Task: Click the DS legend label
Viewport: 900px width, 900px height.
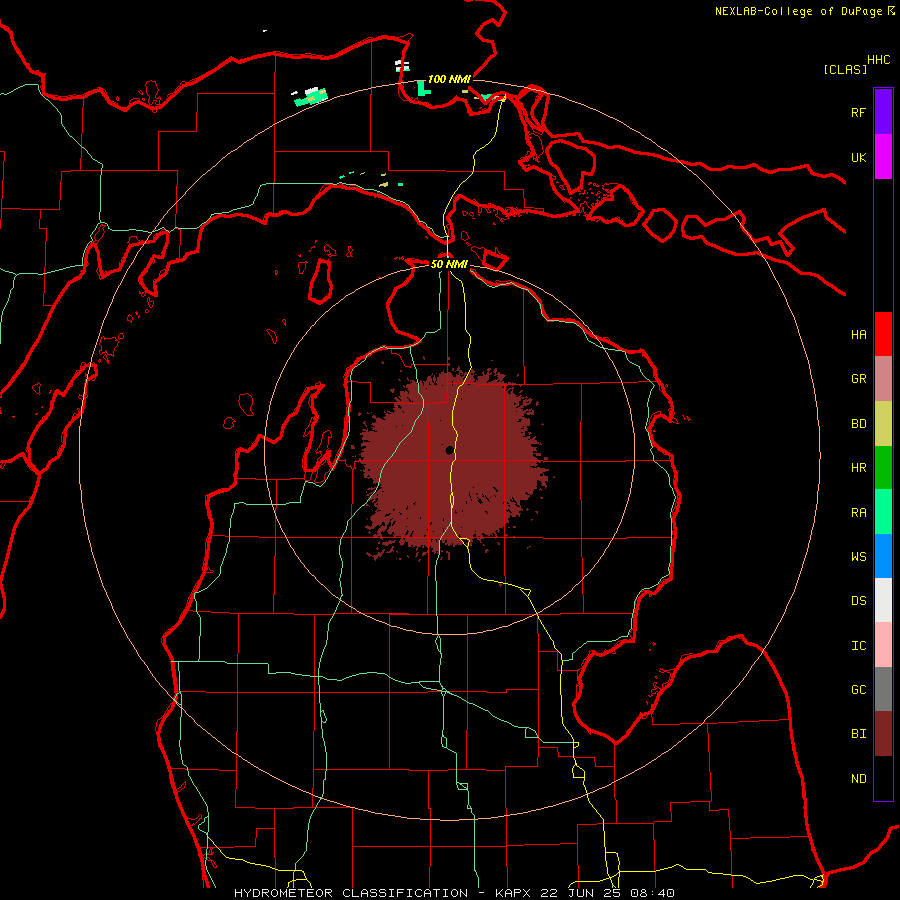Action: point(858,601)
